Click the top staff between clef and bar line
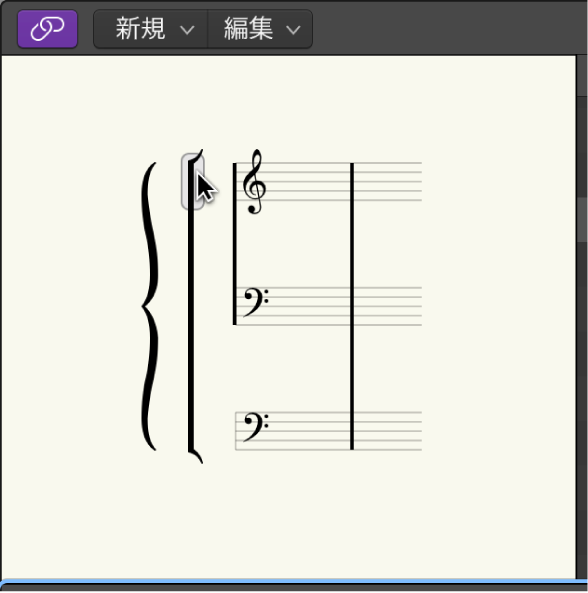The width and height of the screenshot is (588, 593). coord(308,182)
